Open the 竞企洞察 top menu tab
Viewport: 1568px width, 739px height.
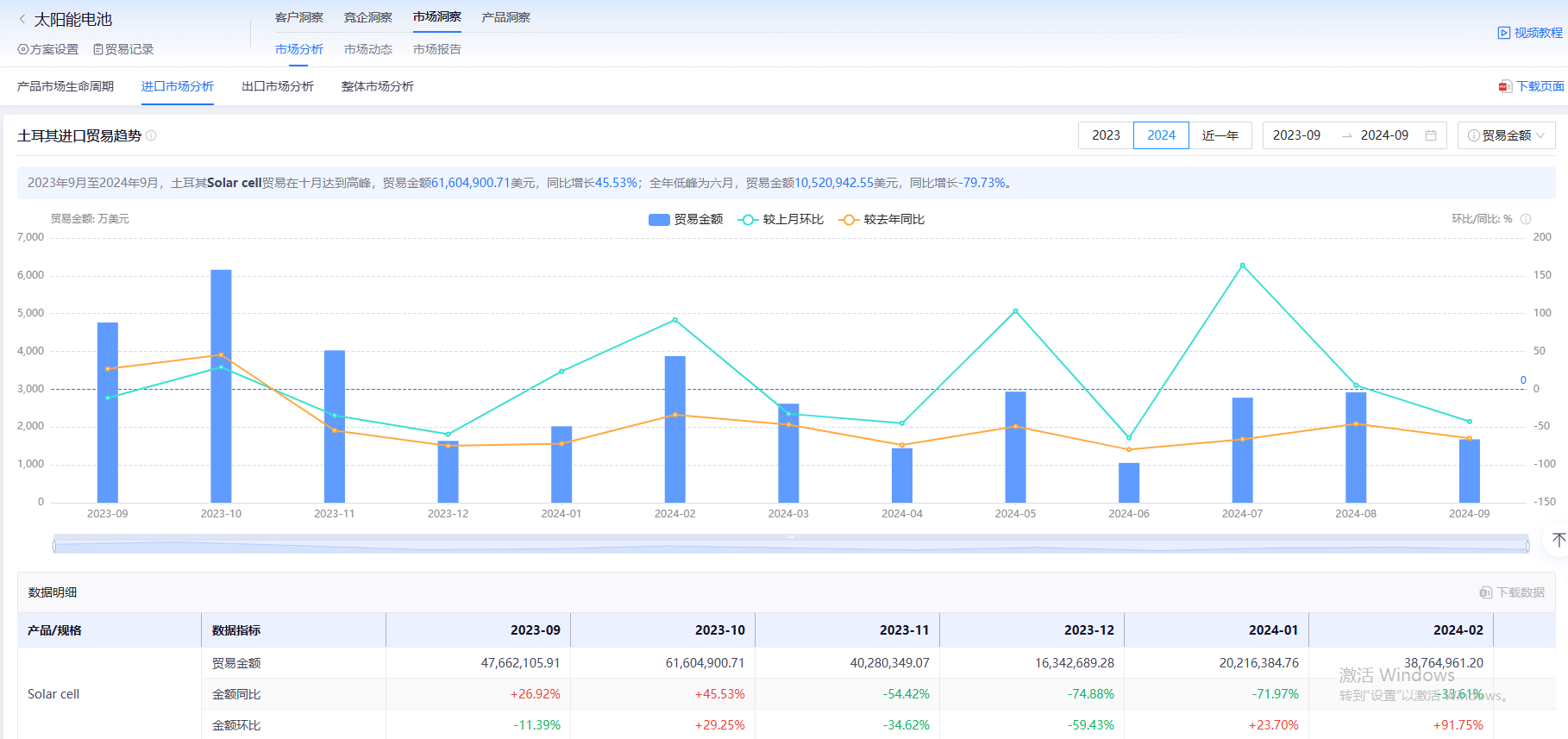coord(367,17)
